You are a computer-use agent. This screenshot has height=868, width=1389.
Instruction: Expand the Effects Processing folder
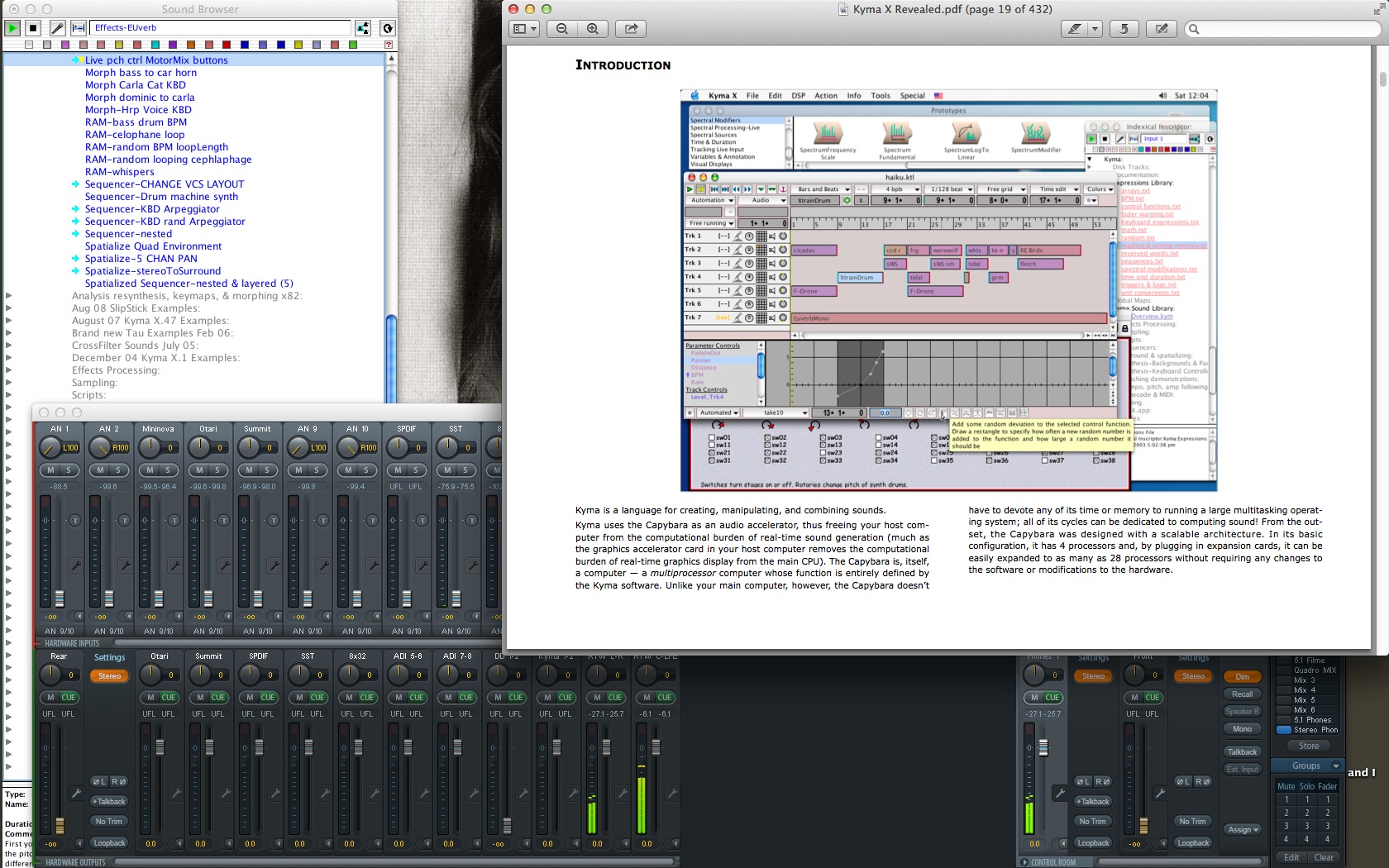click(x=9, y=370)
